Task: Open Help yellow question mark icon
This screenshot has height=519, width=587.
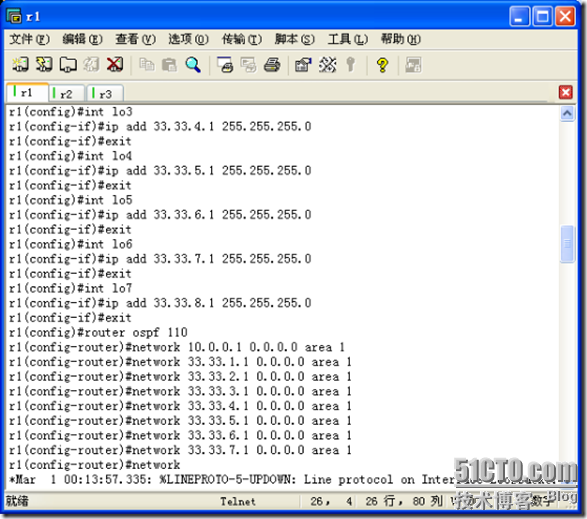Action: (x=383, y=65)
